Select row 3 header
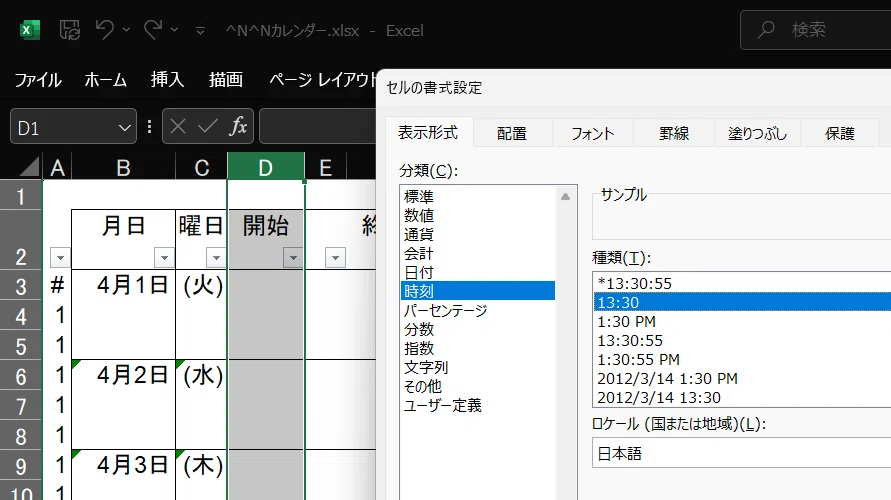Image resolution: width=891 pixels, height=500 pixels. click(21, 286)
